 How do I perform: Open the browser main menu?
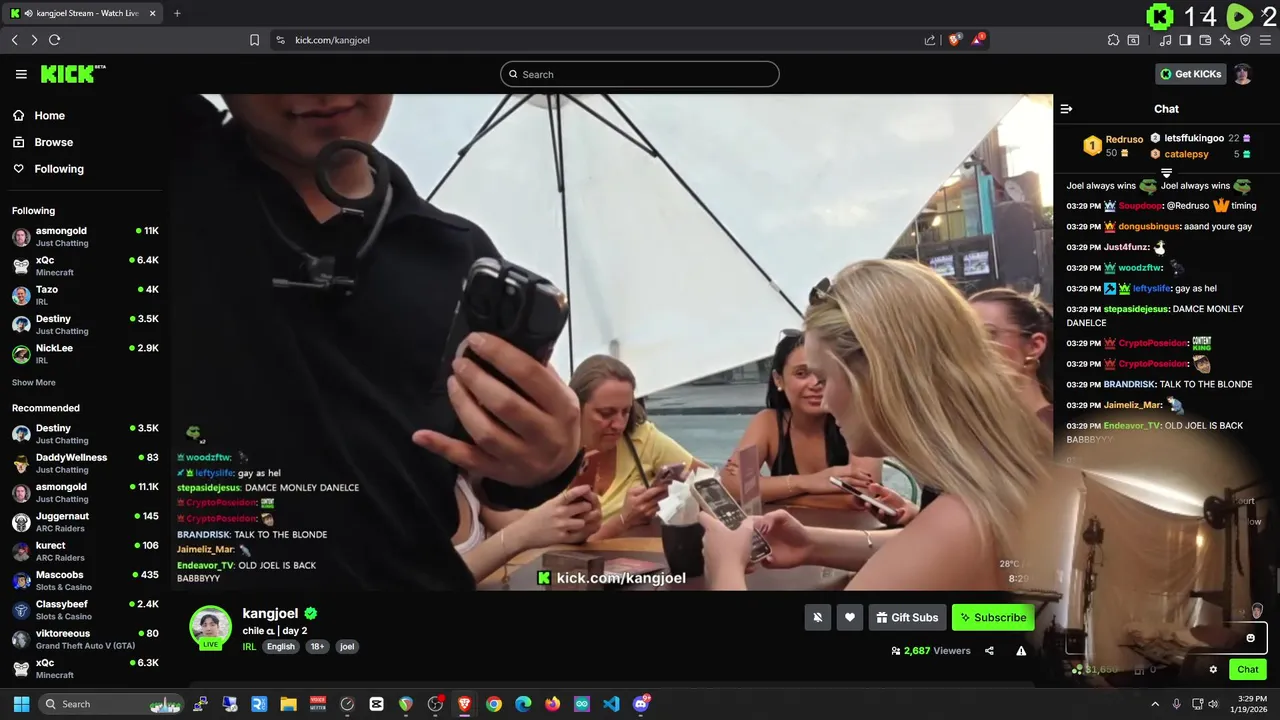pyautogui.click(x=1265, y=40)
